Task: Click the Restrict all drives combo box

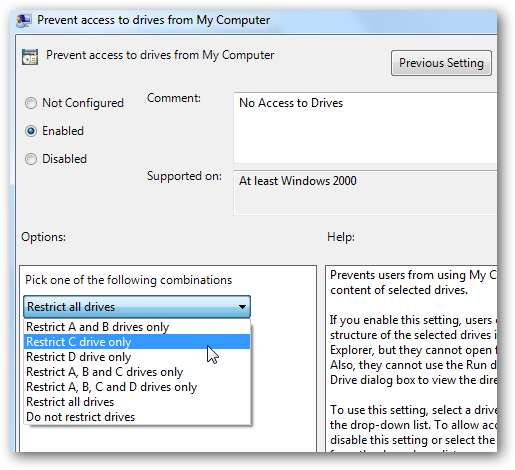Action: [137, 307]
